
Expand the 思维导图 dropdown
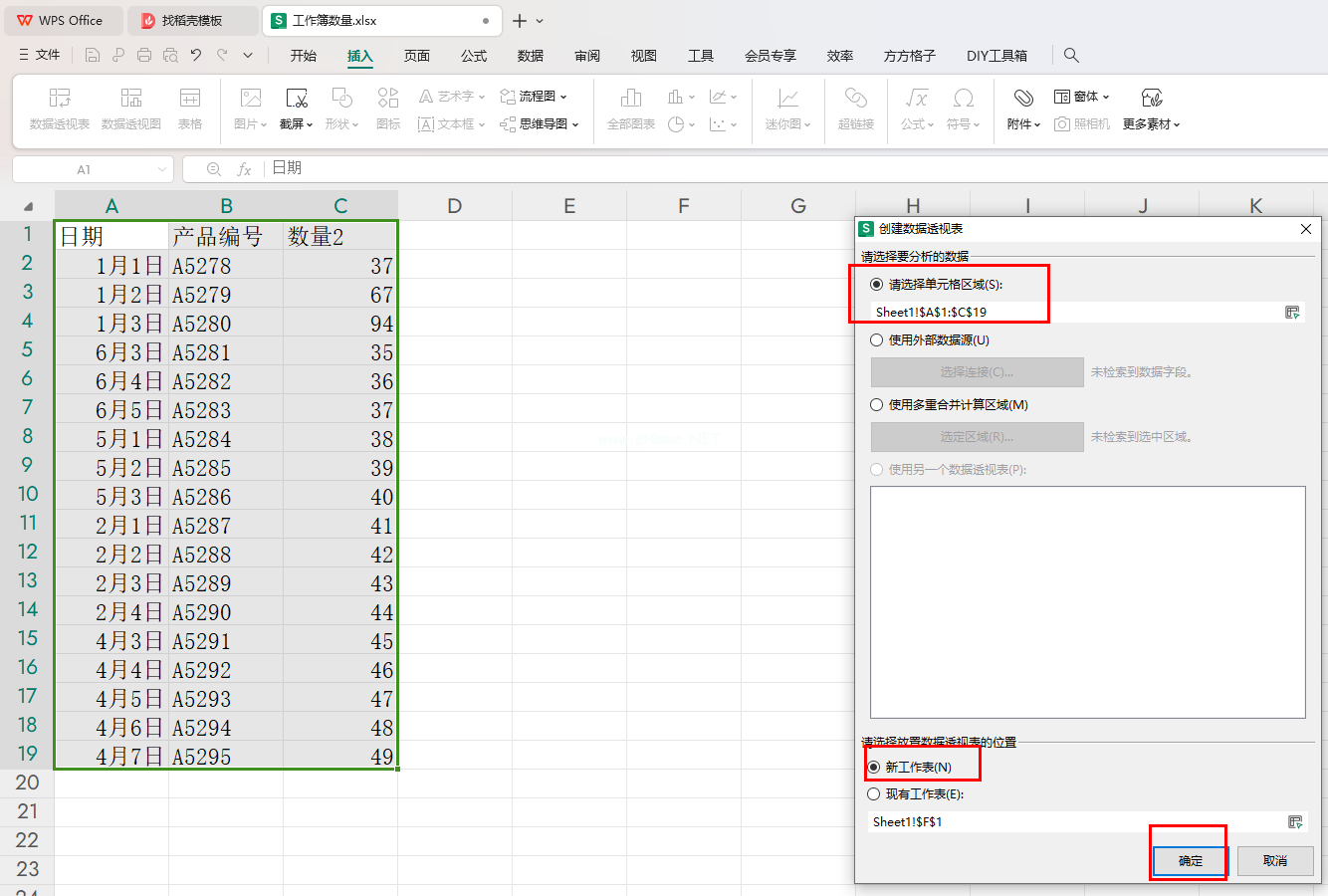pyautogui.click(x=540, y=124)
